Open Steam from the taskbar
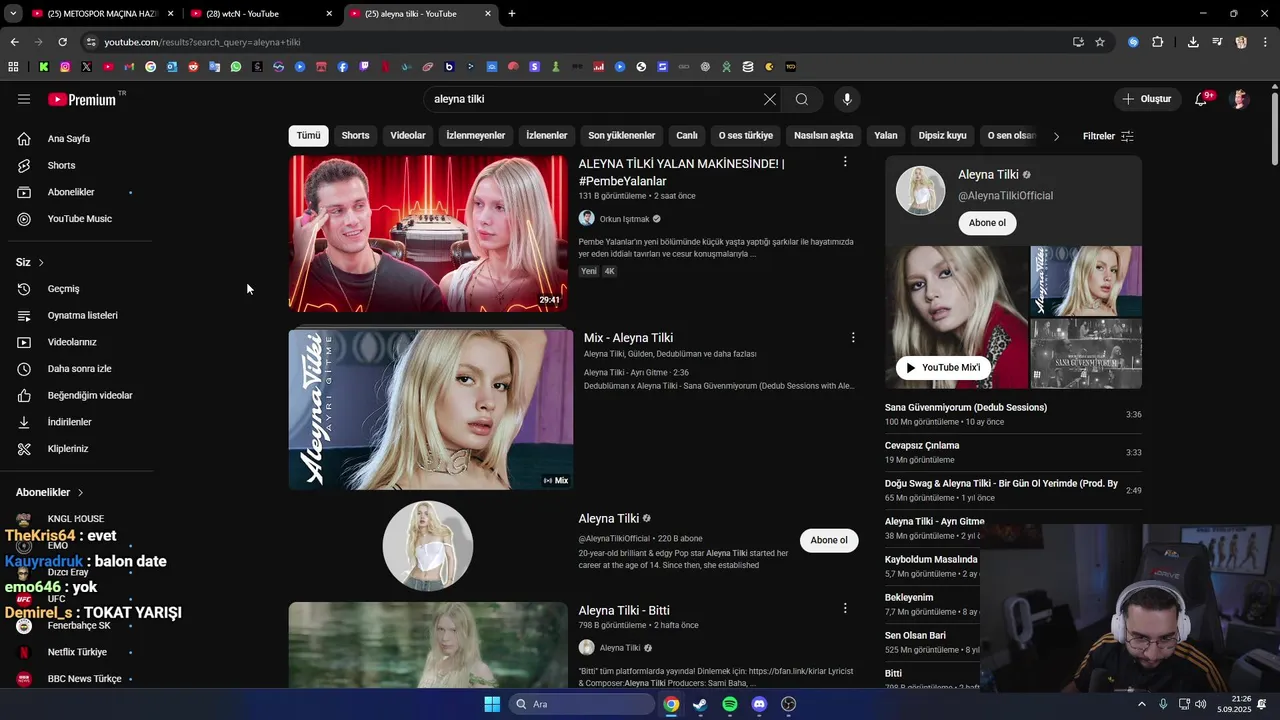 [x=700, y=704]
